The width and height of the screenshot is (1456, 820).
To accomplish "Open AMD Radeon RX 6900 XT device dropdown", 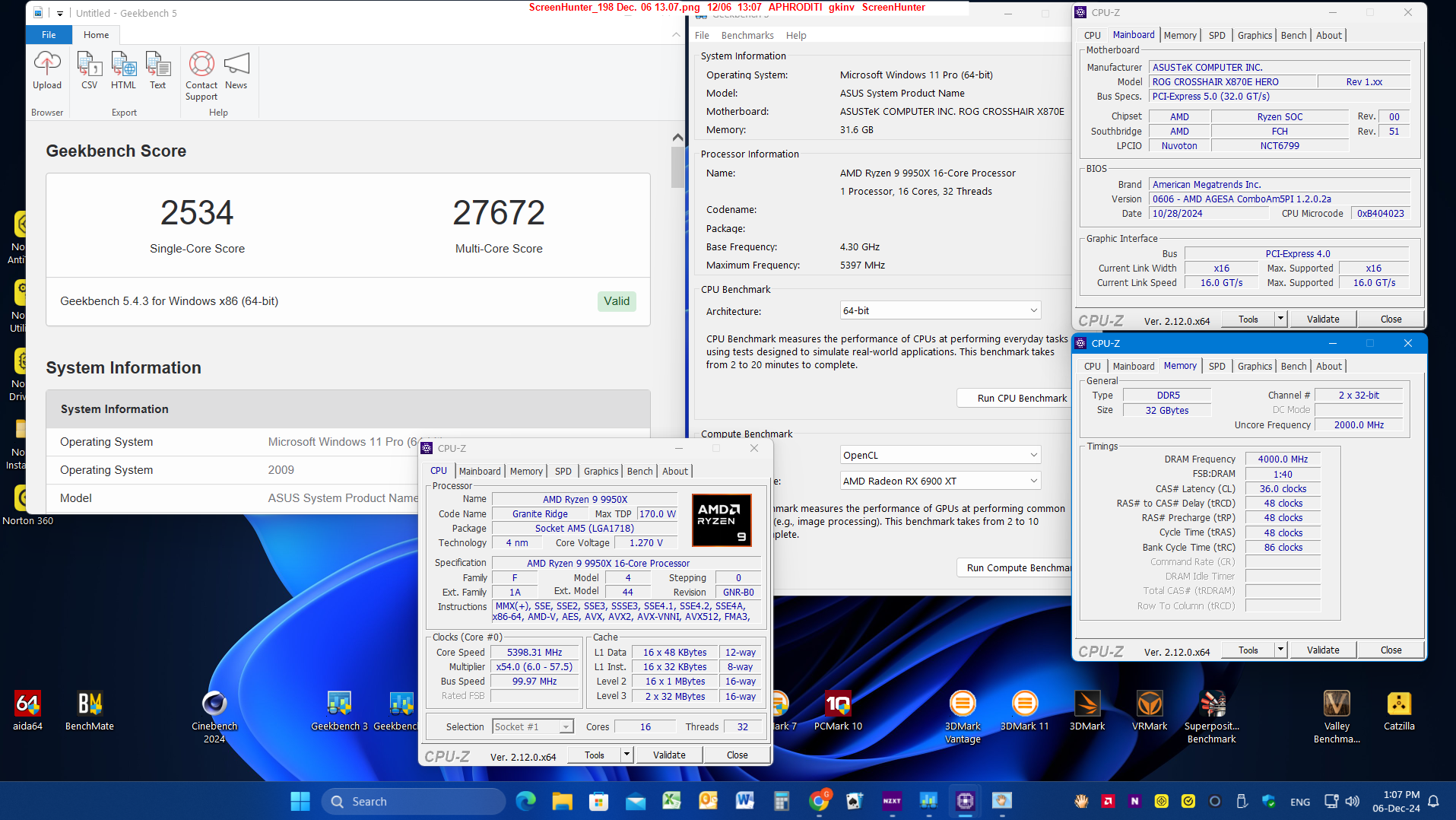I will 941,481.
